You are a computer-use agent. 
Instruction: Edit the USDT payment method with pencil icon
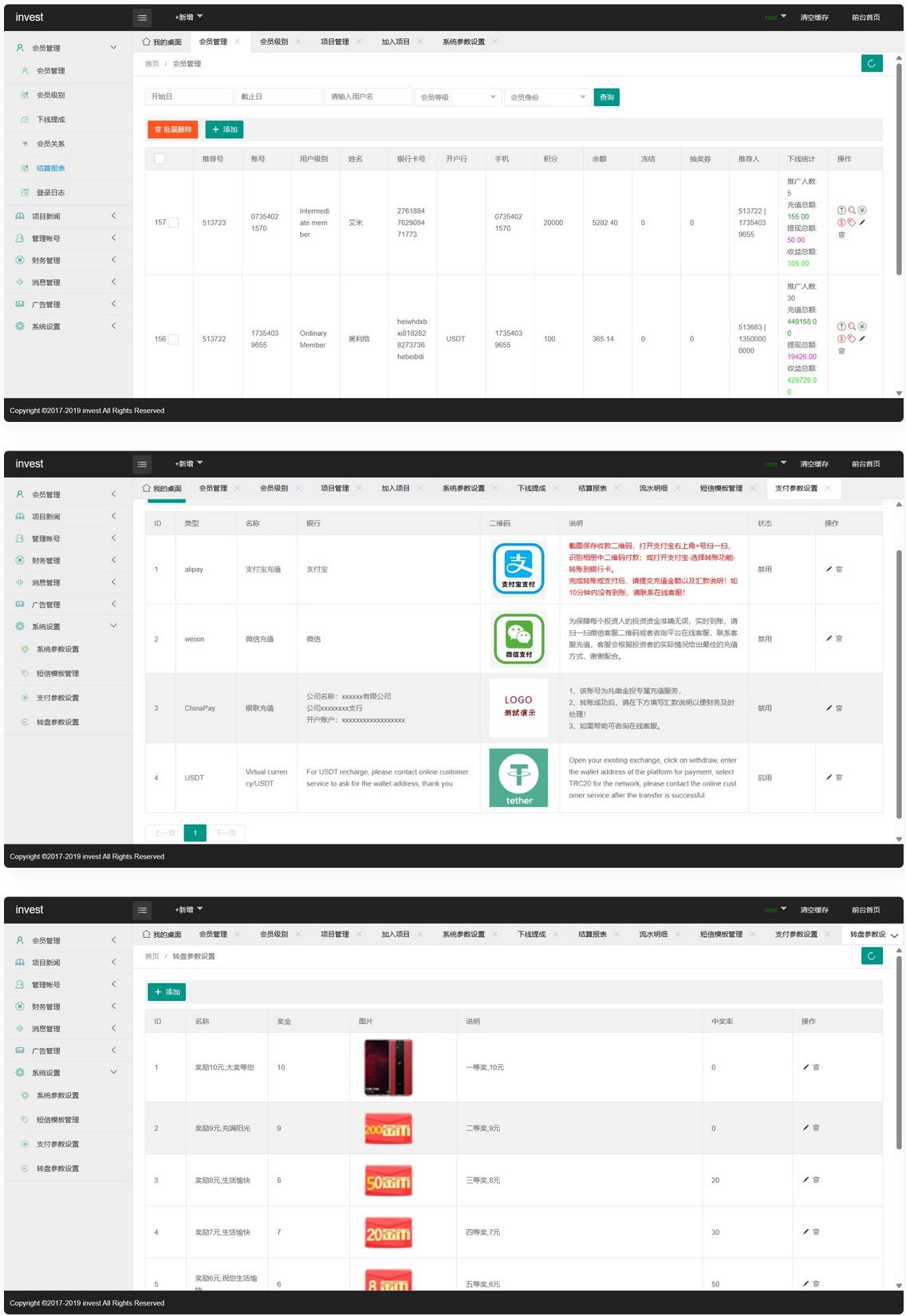tap(829, 777)
